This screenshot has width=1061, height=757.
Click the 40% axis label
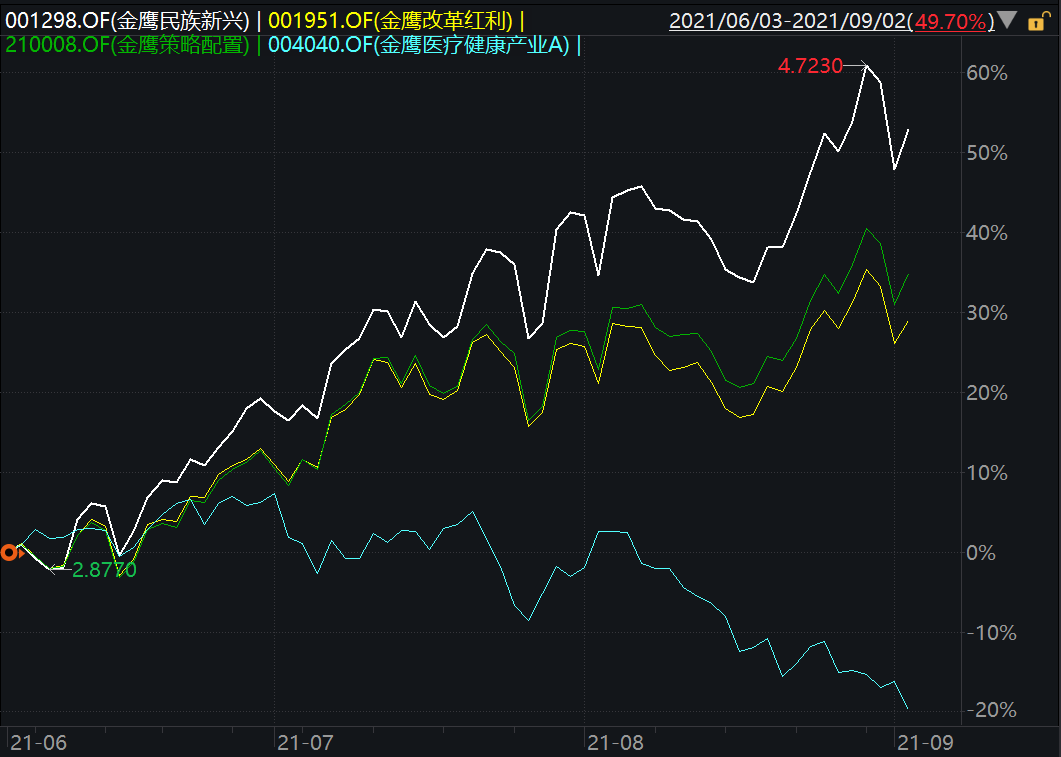coord(987,233)
